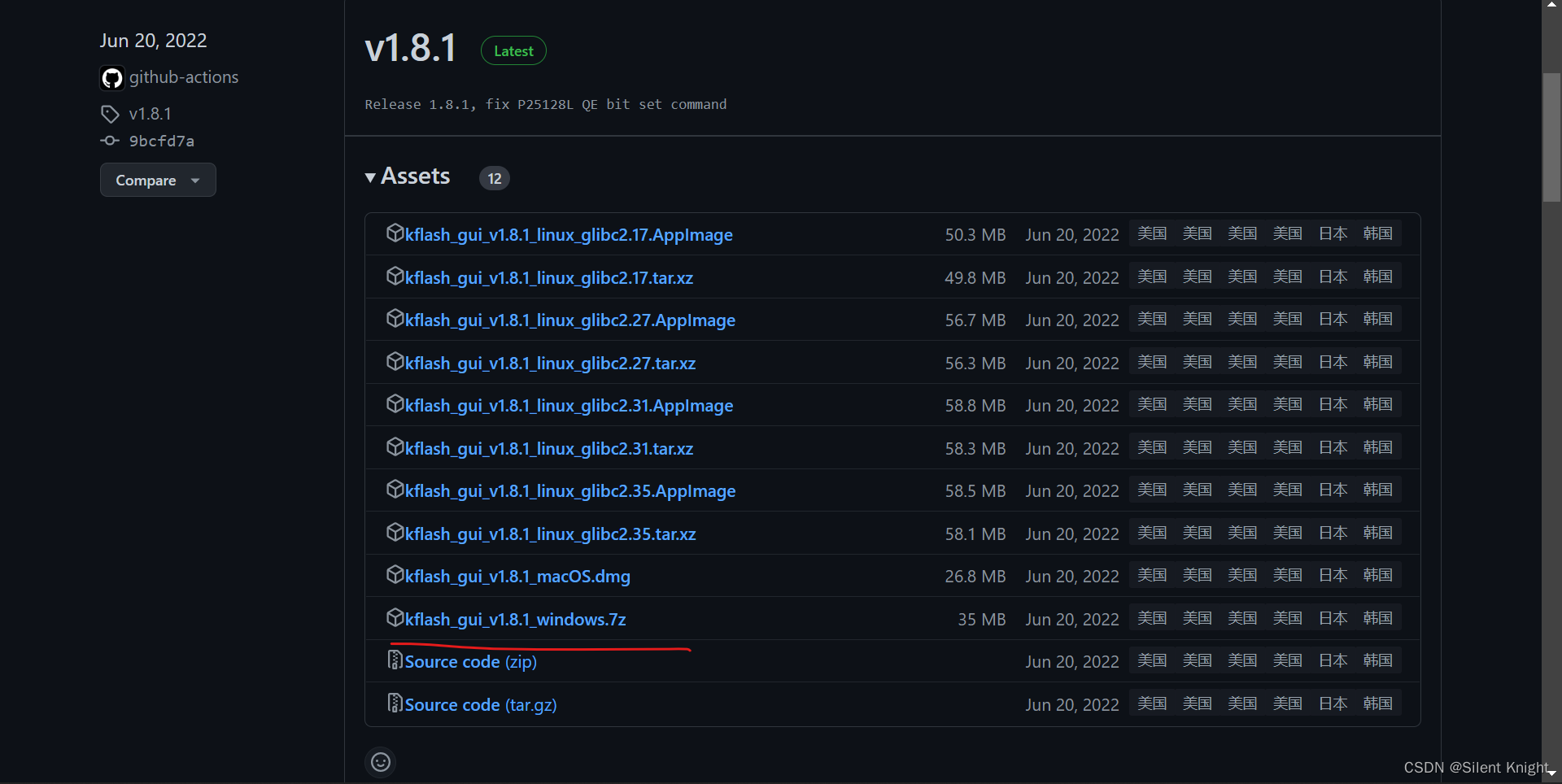Click package icon beside linux_glibc2.31.tar.xz
The height and width of the screenshot is (784, 1562).
[395, 447]
